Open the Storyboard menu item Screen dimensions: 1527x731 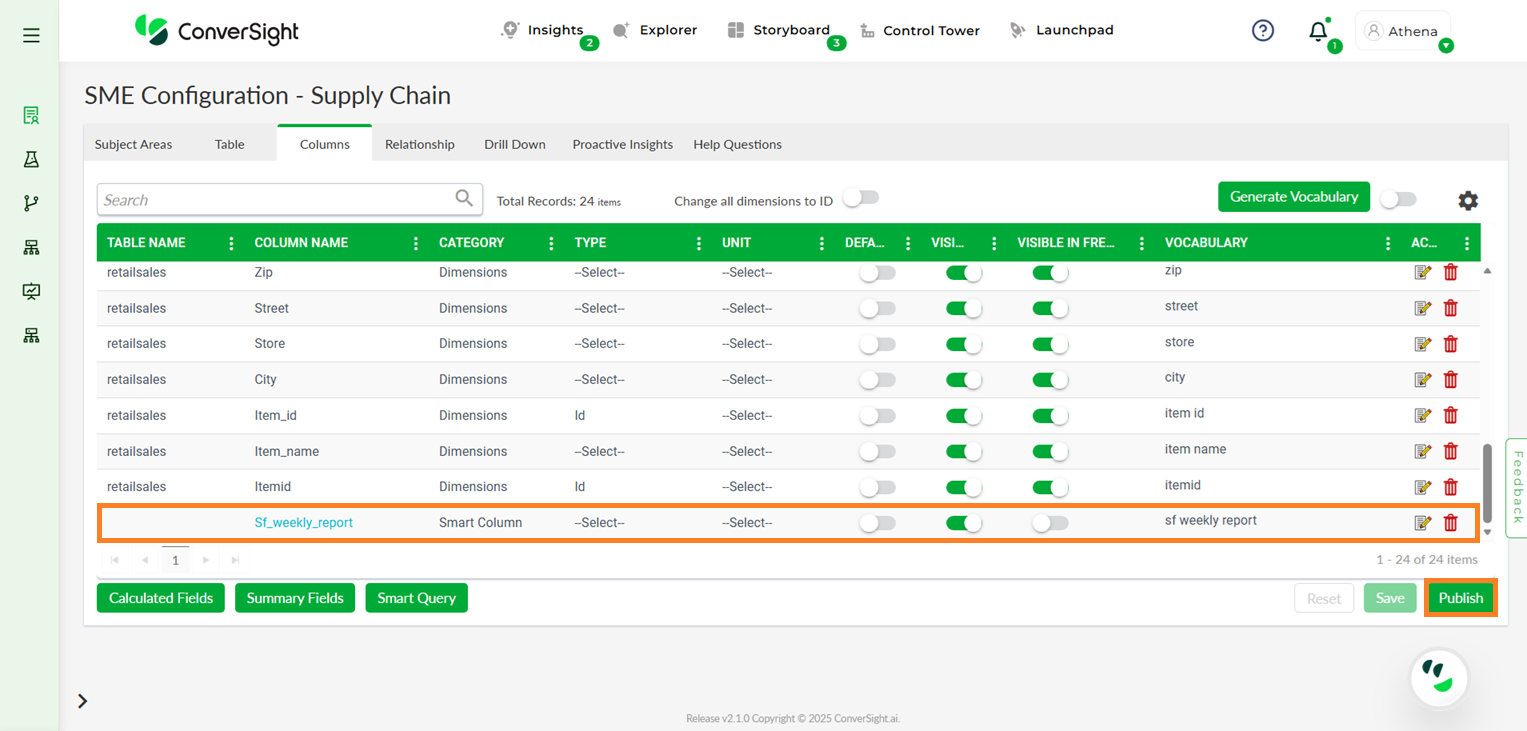(x=790, y=30)
